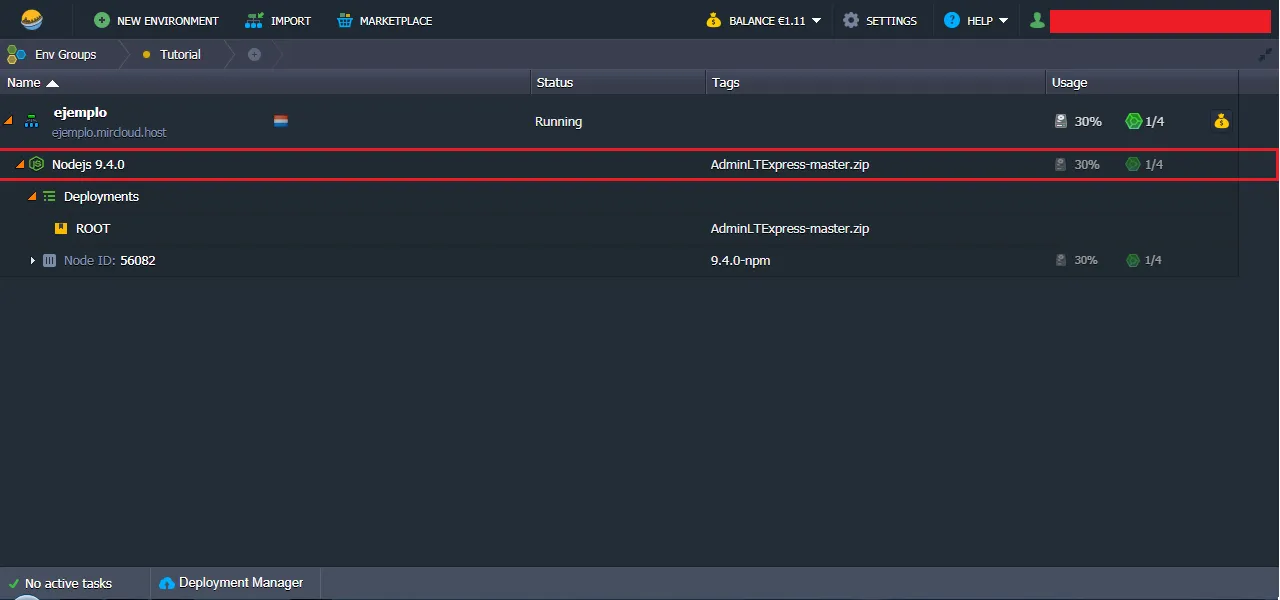The image size is (1280, 600).
Task: Select Node ID: 56082 label
Action: tap(110, 260)
